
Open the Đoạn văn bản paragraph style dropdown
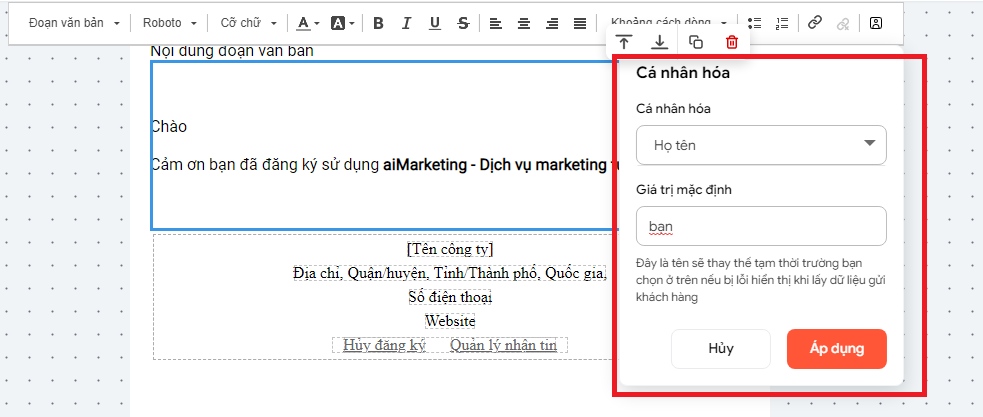click(x=74, y=23)
